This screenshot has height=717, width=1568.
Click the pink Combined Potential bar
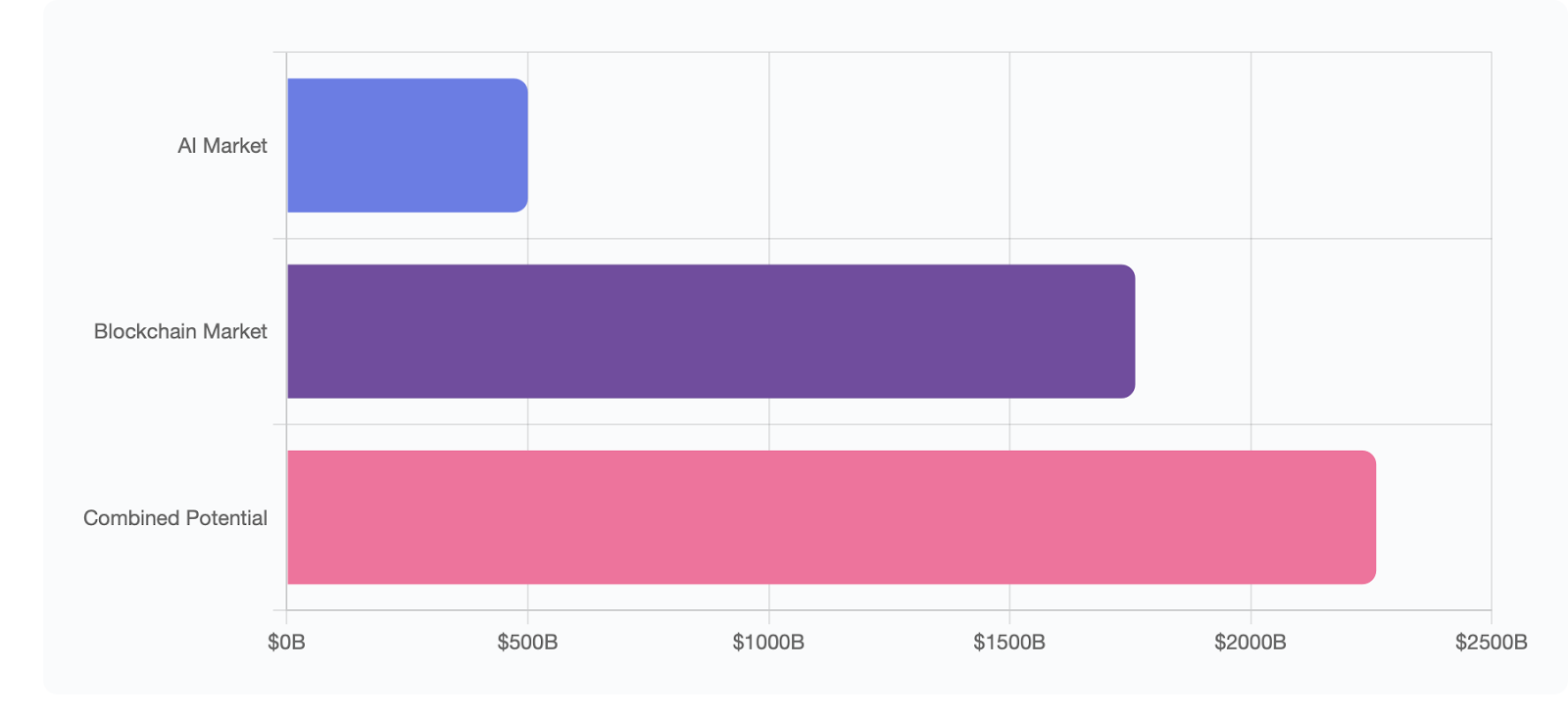click(831, 517)
